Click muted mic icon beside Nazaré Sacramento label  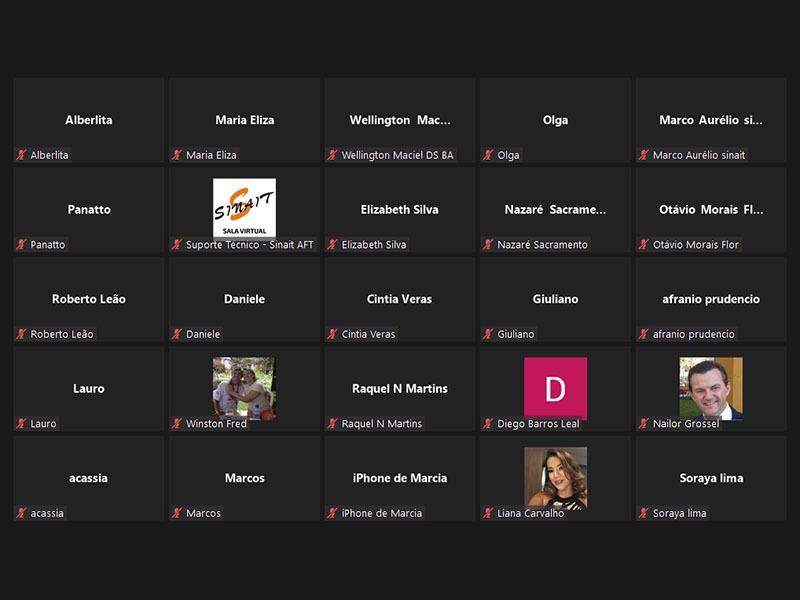coord(488,244)
